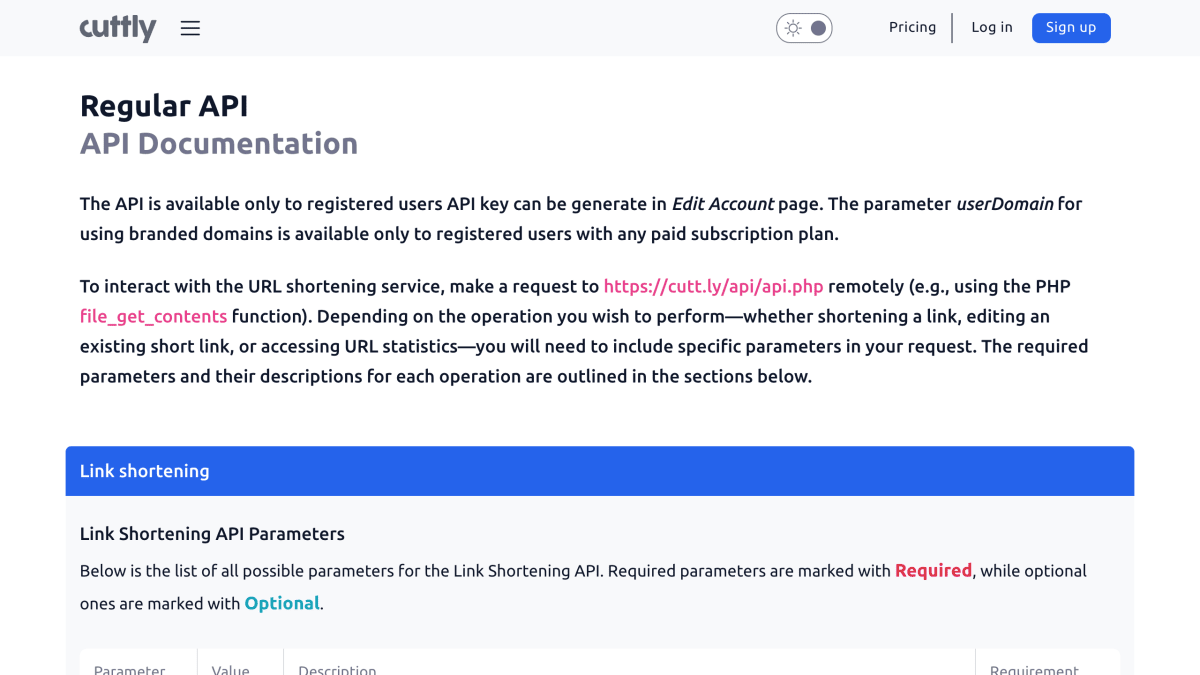Click the file_get_contents pink text
The image size is (1200, 675).
pyautogui.click(x=153, y=316)
